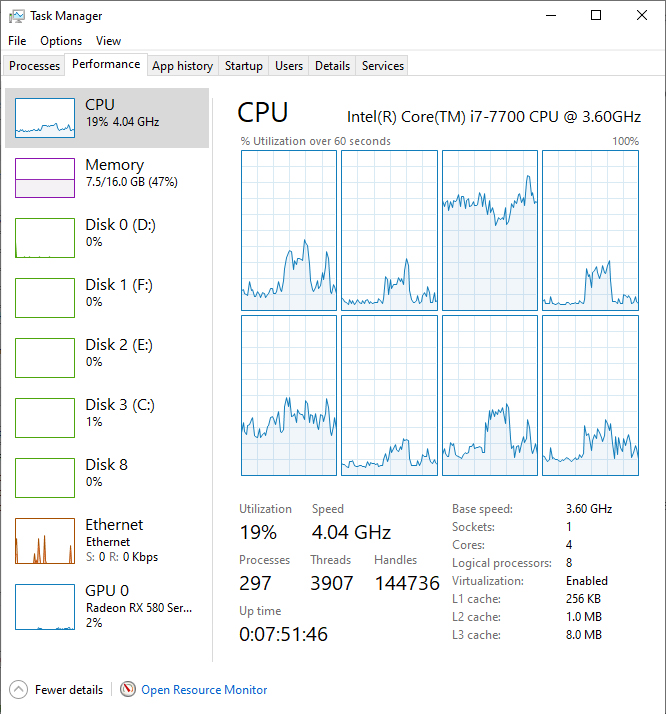
Task: Click the top-left logical processor graph
Action: [289, 231]
